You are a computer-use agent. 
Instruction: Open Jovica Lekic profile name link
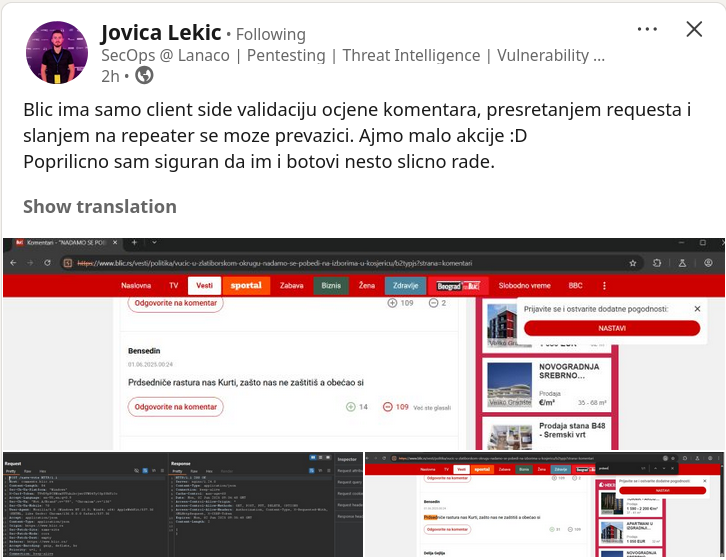(x=161, y=33)
